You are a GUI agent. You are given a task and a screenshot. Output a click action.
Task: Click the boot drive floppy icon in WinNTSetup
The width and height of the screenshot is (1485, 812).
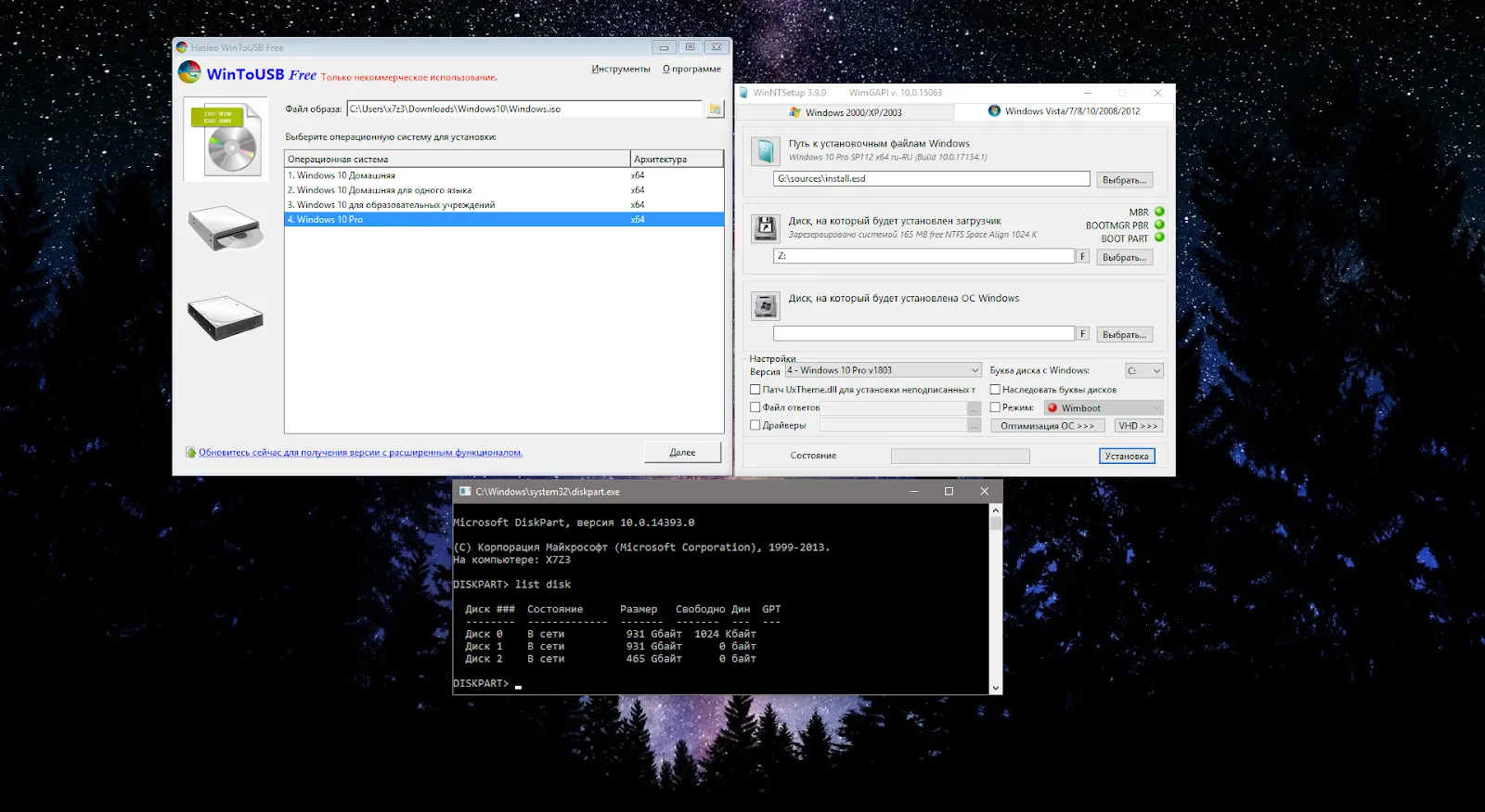click(x=766, y=227)
